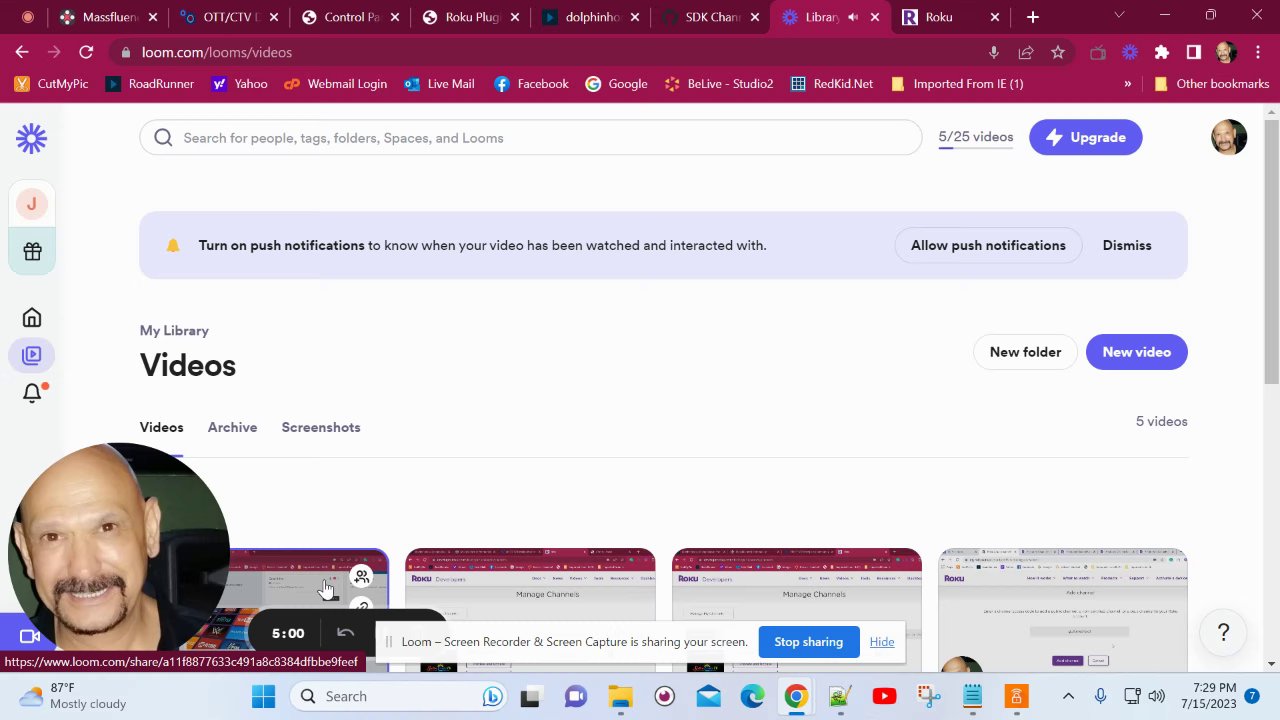Go to Home via sidebar house icon

32,318
